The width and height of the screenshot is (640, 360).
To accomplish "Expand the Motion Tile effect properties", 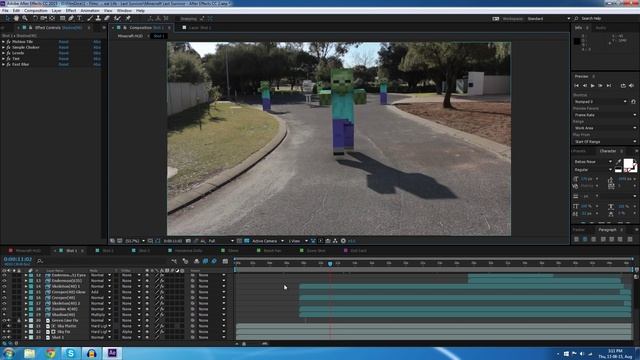I will pos(3,42).
